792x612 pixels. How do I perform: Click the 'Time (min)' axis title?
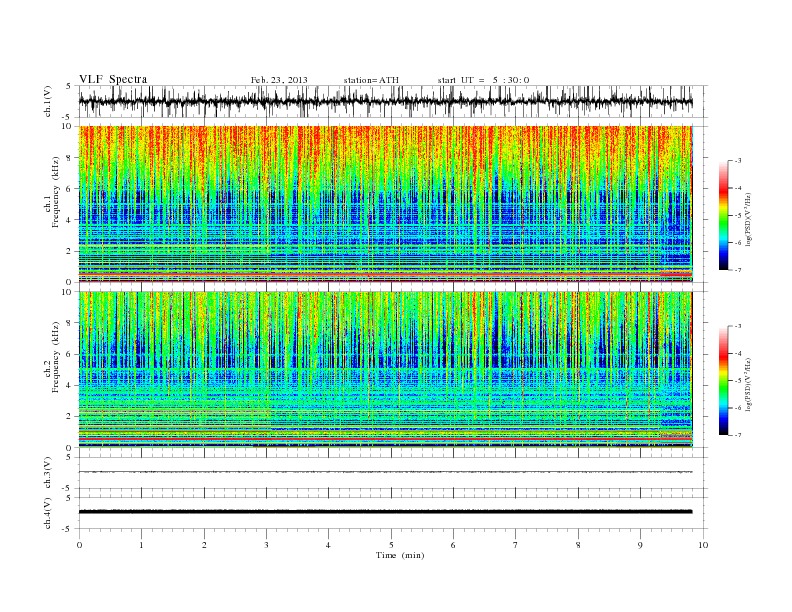400,555
